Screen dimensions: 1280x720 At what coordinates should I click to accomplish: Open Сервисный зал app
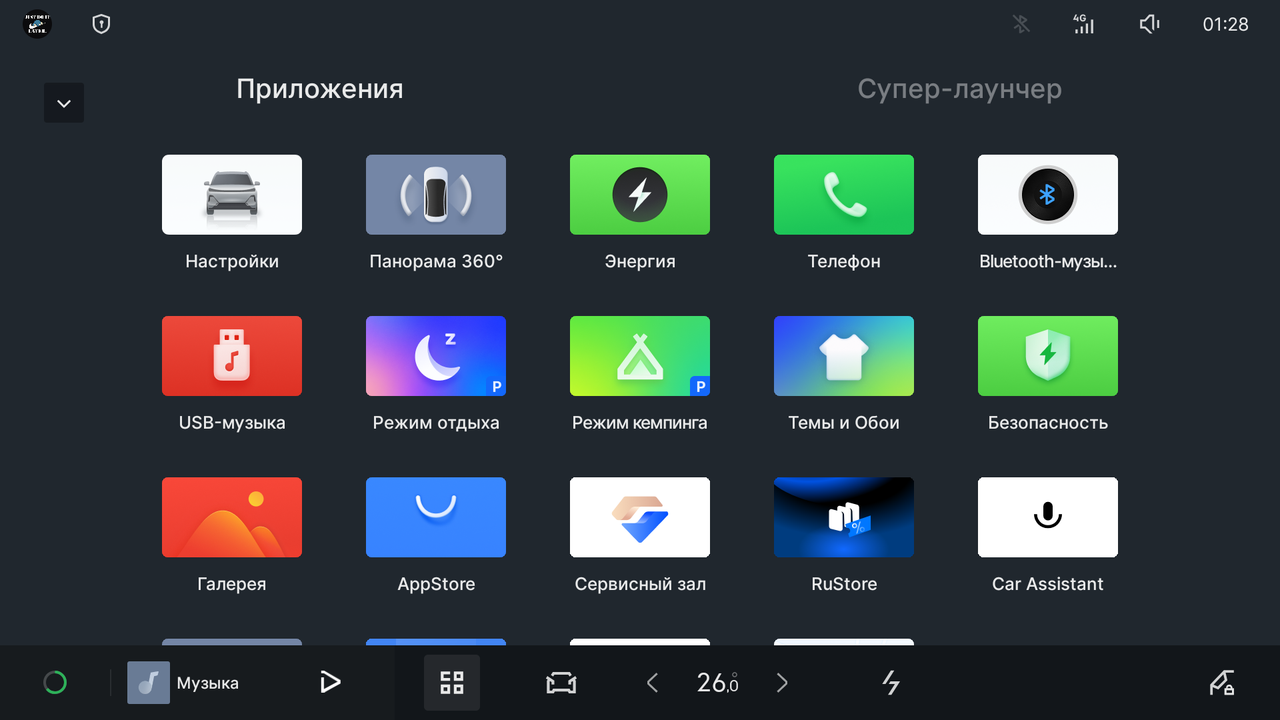[640, 517]
